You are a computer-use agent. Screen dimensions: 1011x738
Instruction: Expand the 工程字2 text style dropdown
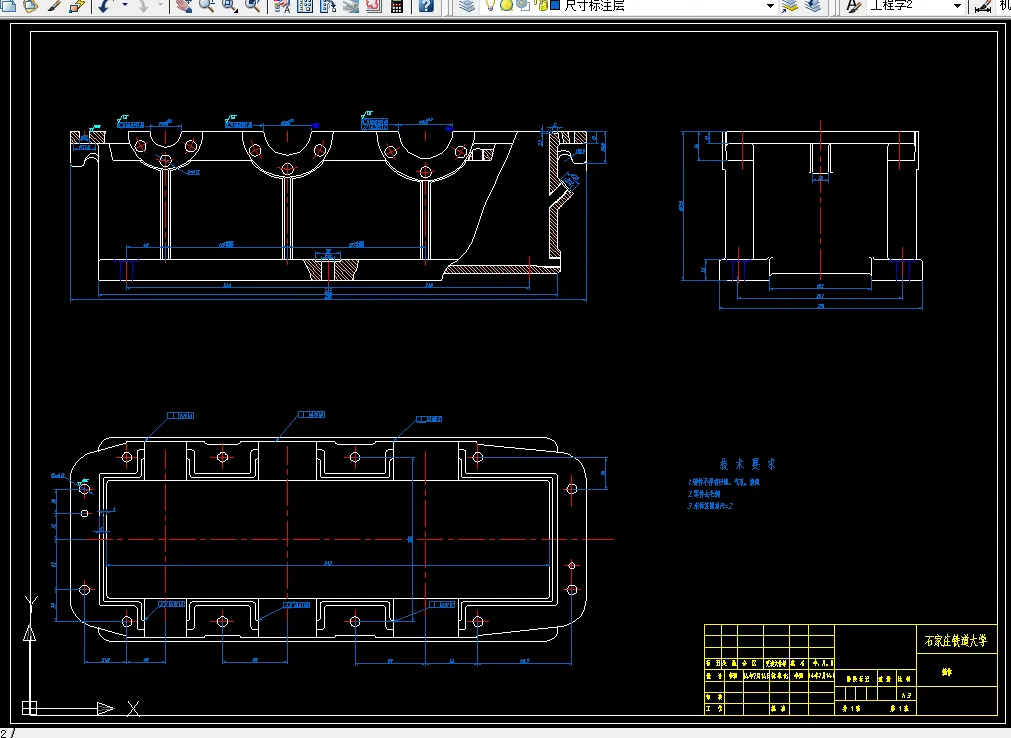[x=956, y=6]
